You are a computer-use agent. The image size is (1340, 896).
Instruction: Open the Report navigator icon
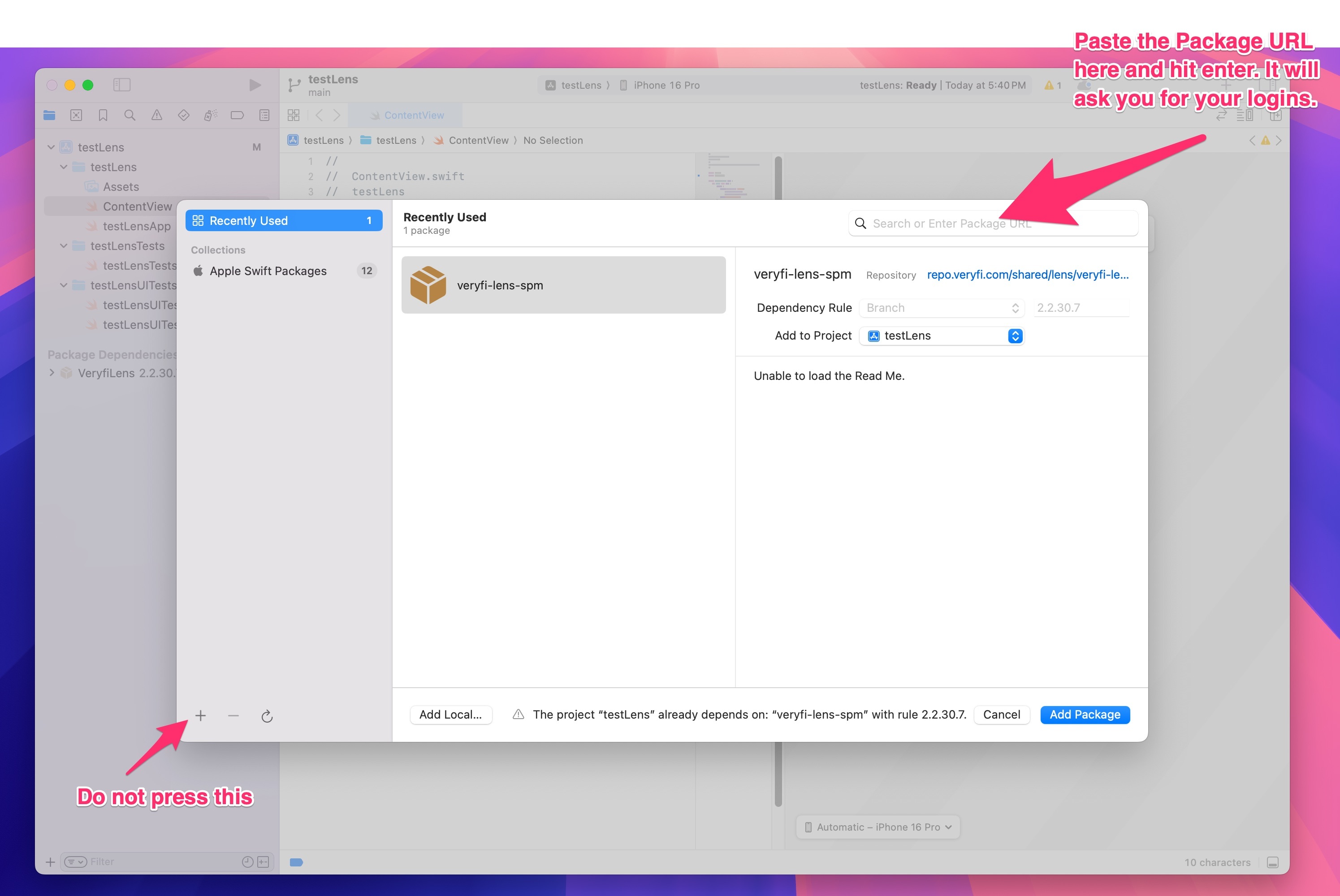264,116
